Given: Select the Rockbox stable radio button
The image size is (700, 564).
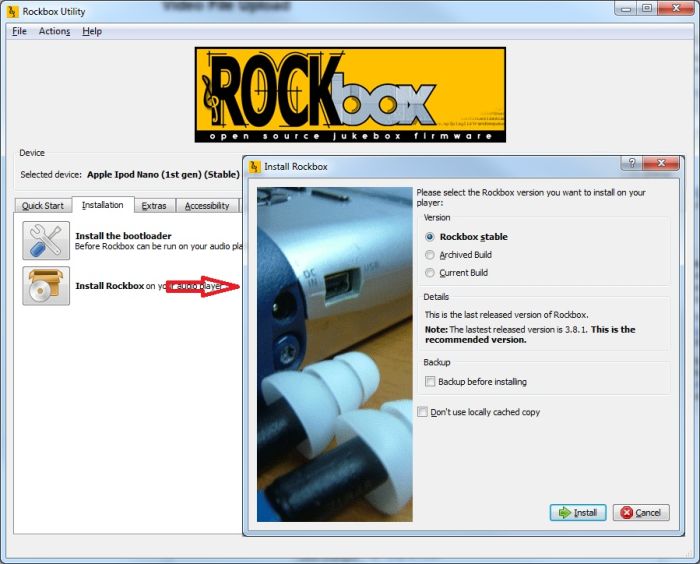Looking at the screenshot, I should [429, 237].
